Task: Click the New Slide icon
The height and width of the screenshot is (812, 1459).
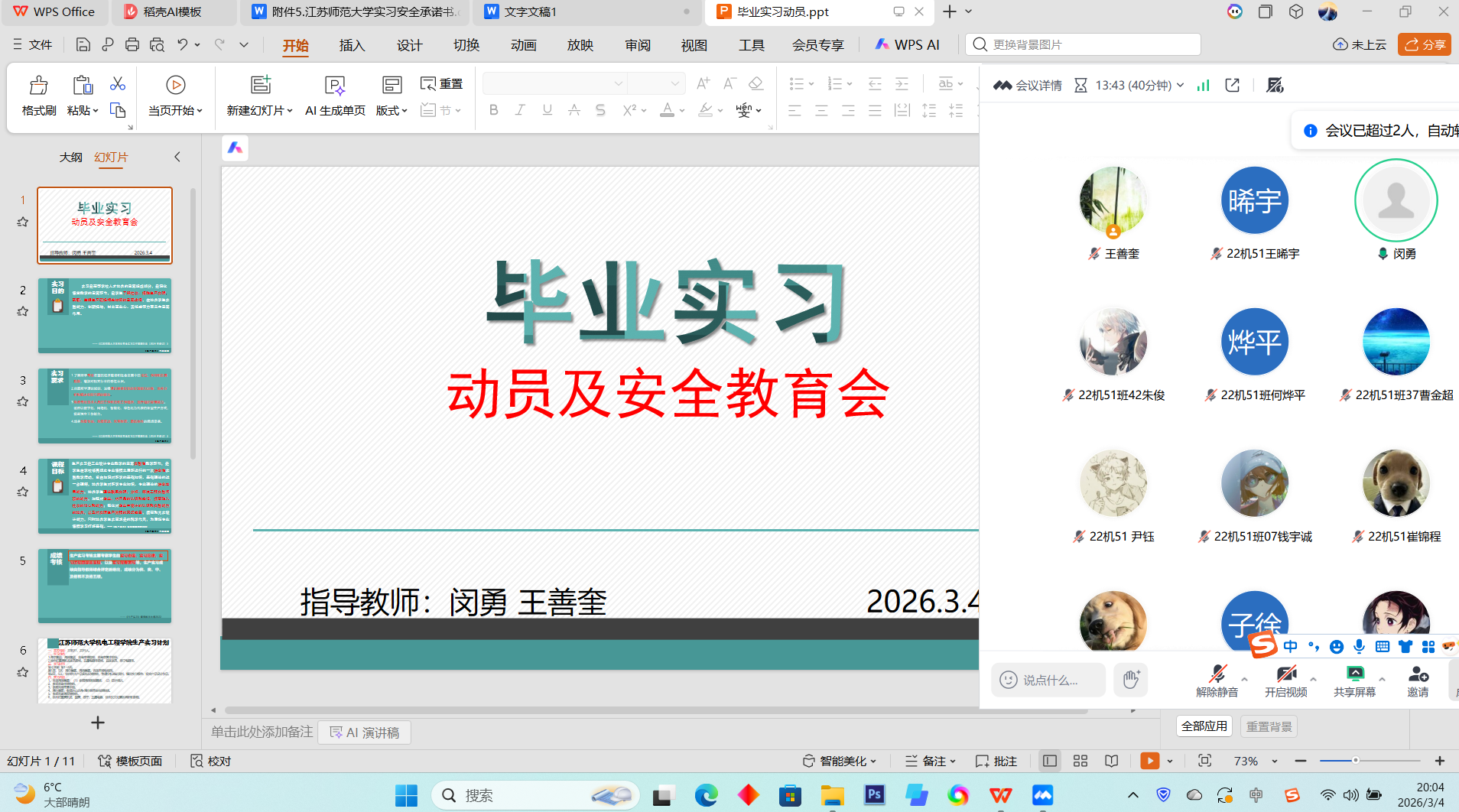Action: [261, 85]
